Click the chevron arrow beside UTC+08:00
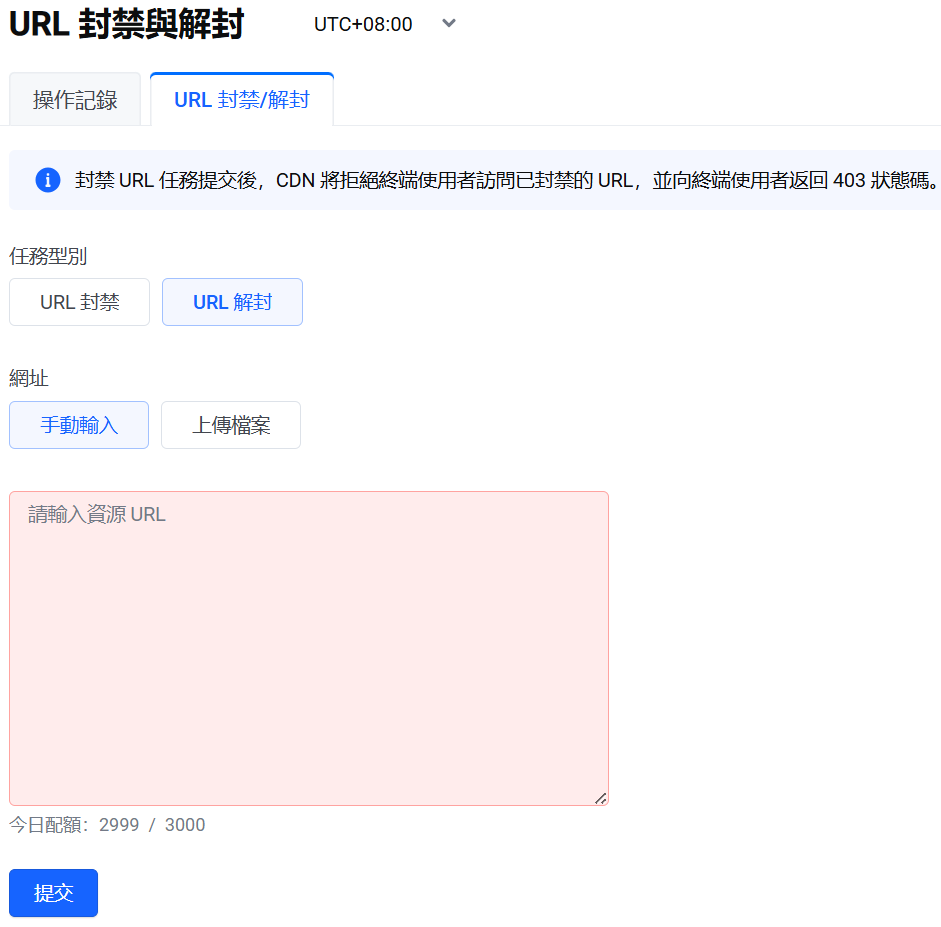This screenshot has height=927, width=941. 449,23
